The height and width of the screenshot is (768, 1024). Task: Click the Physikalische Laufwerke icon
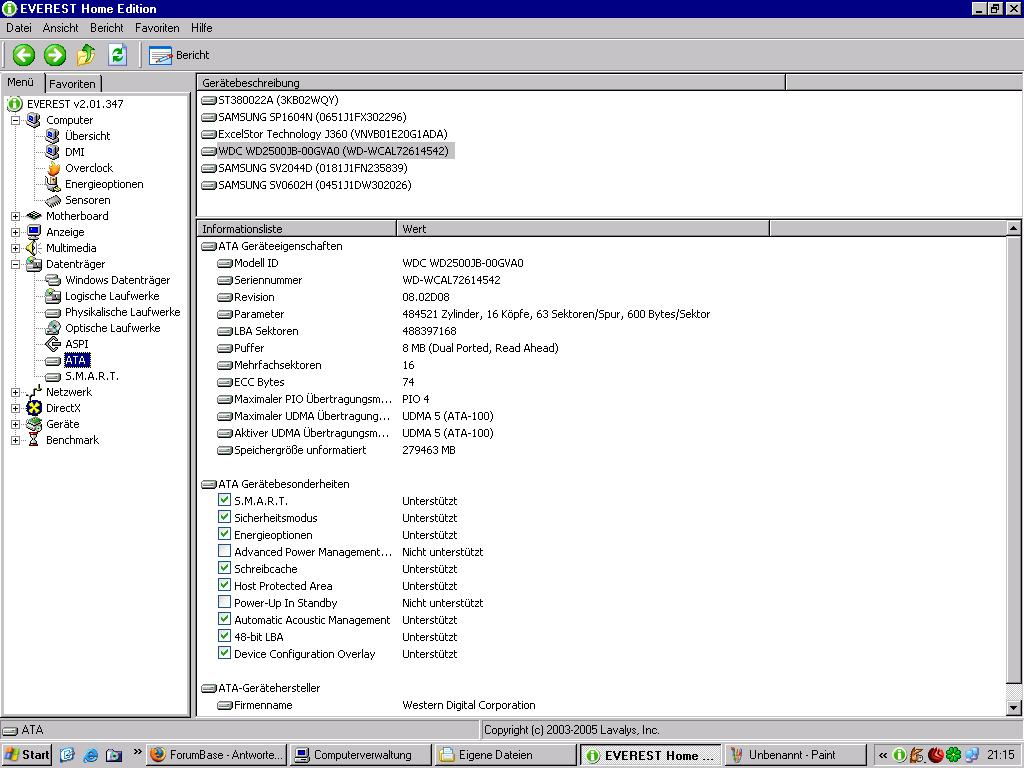53,312
